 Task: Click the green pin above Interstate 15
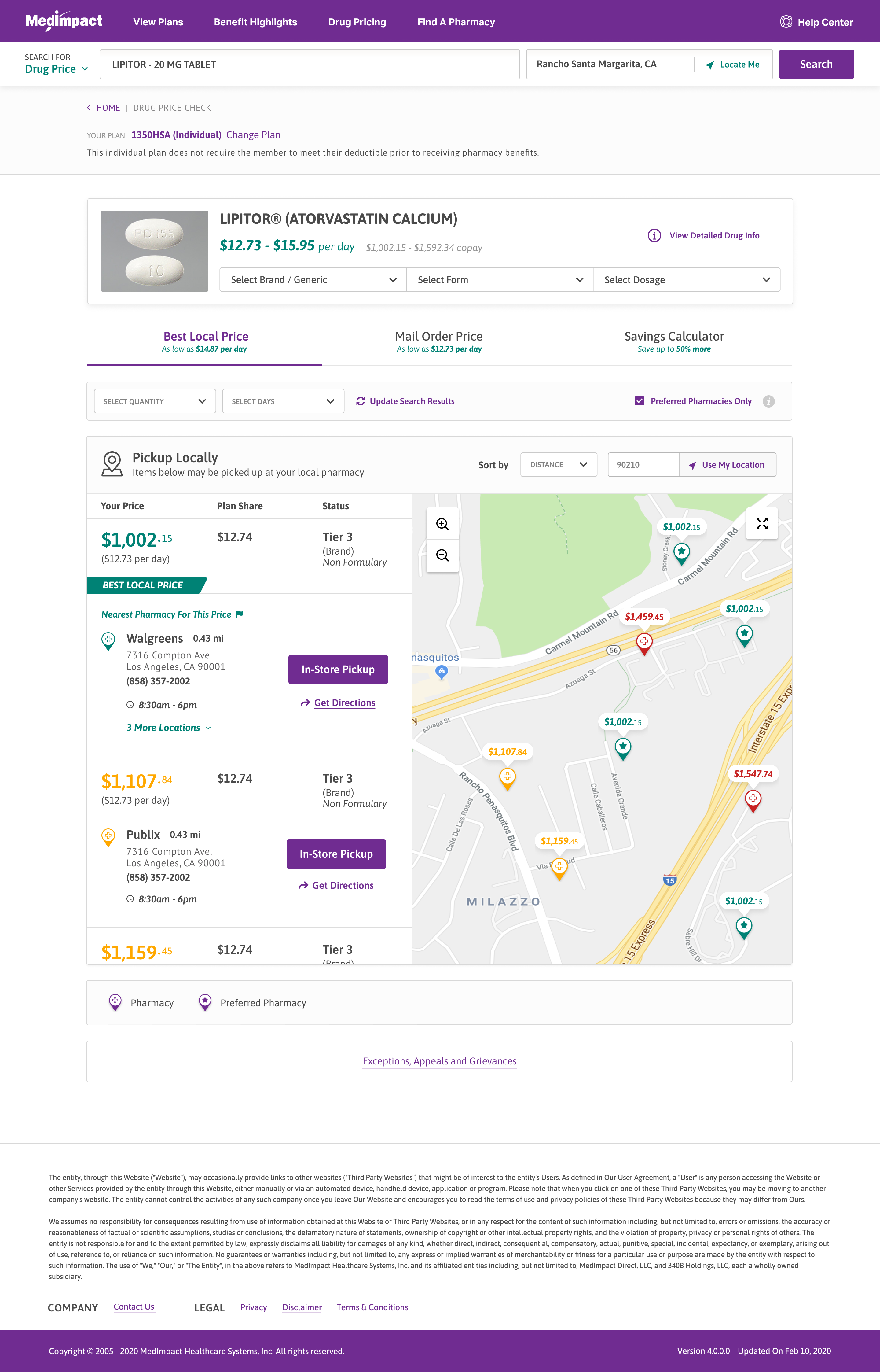click(x=744, y=635)
